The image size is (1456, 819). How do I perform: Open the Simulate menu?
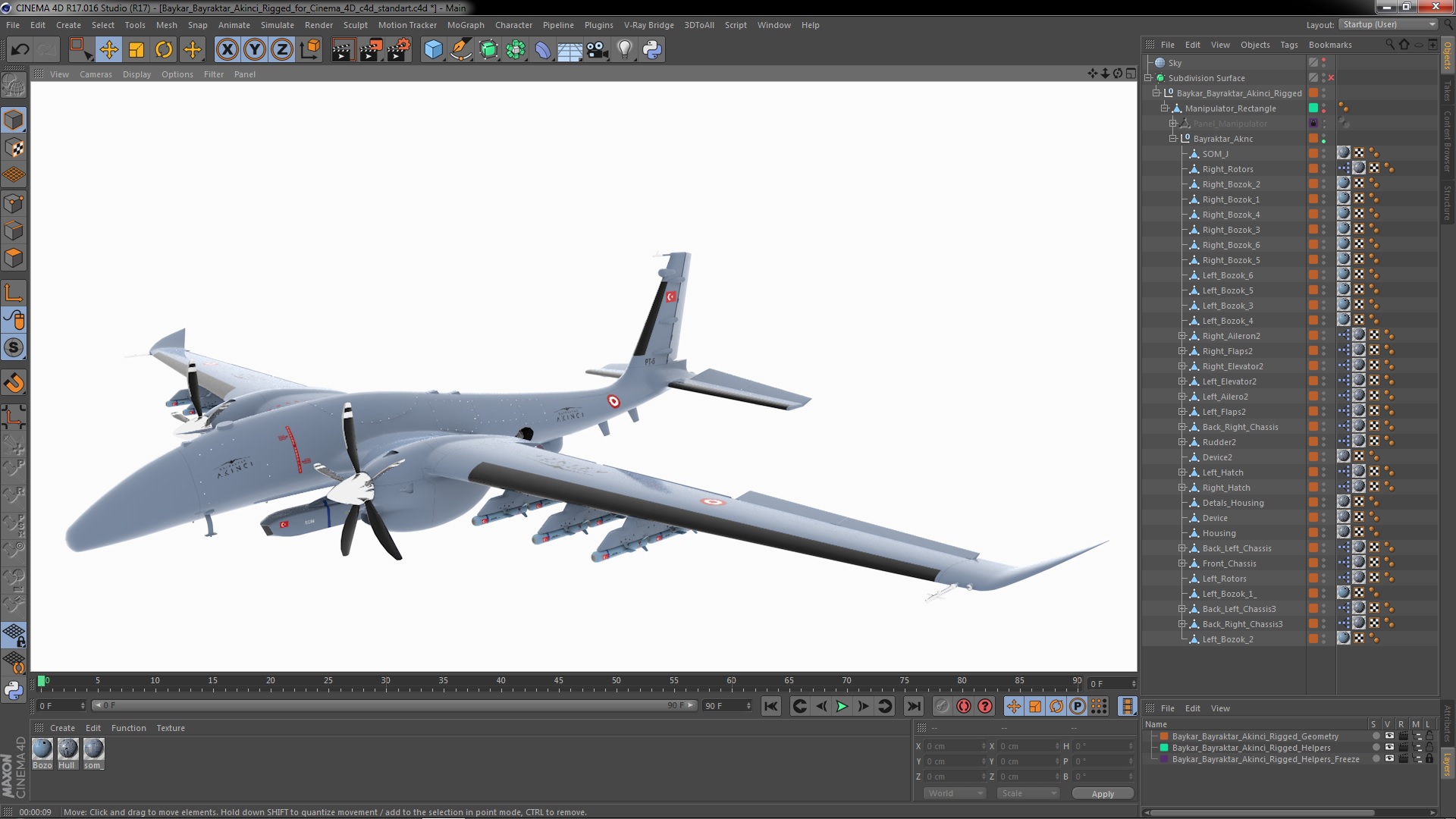point(277,25)
